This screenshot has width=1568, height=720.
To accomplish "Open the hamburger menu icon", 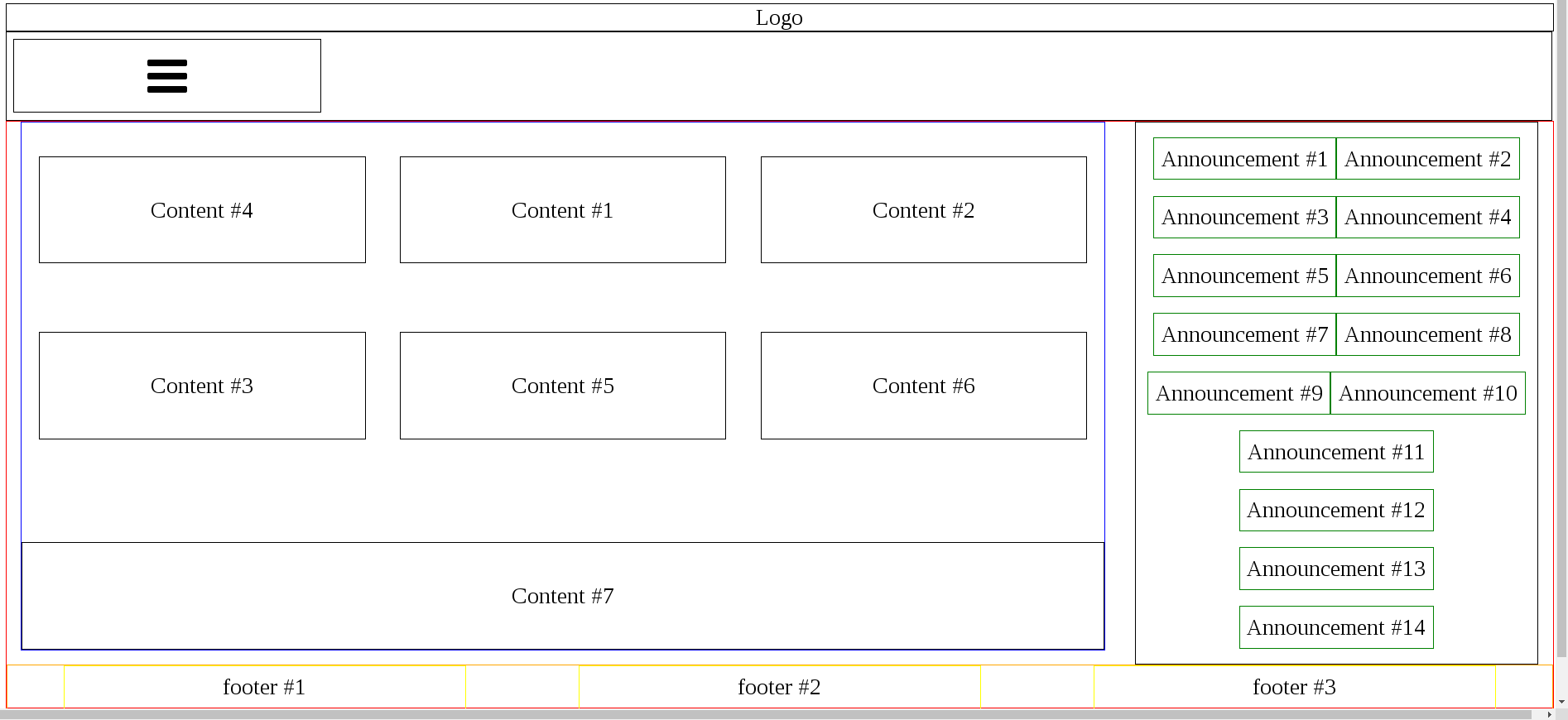I will (167, 76).
